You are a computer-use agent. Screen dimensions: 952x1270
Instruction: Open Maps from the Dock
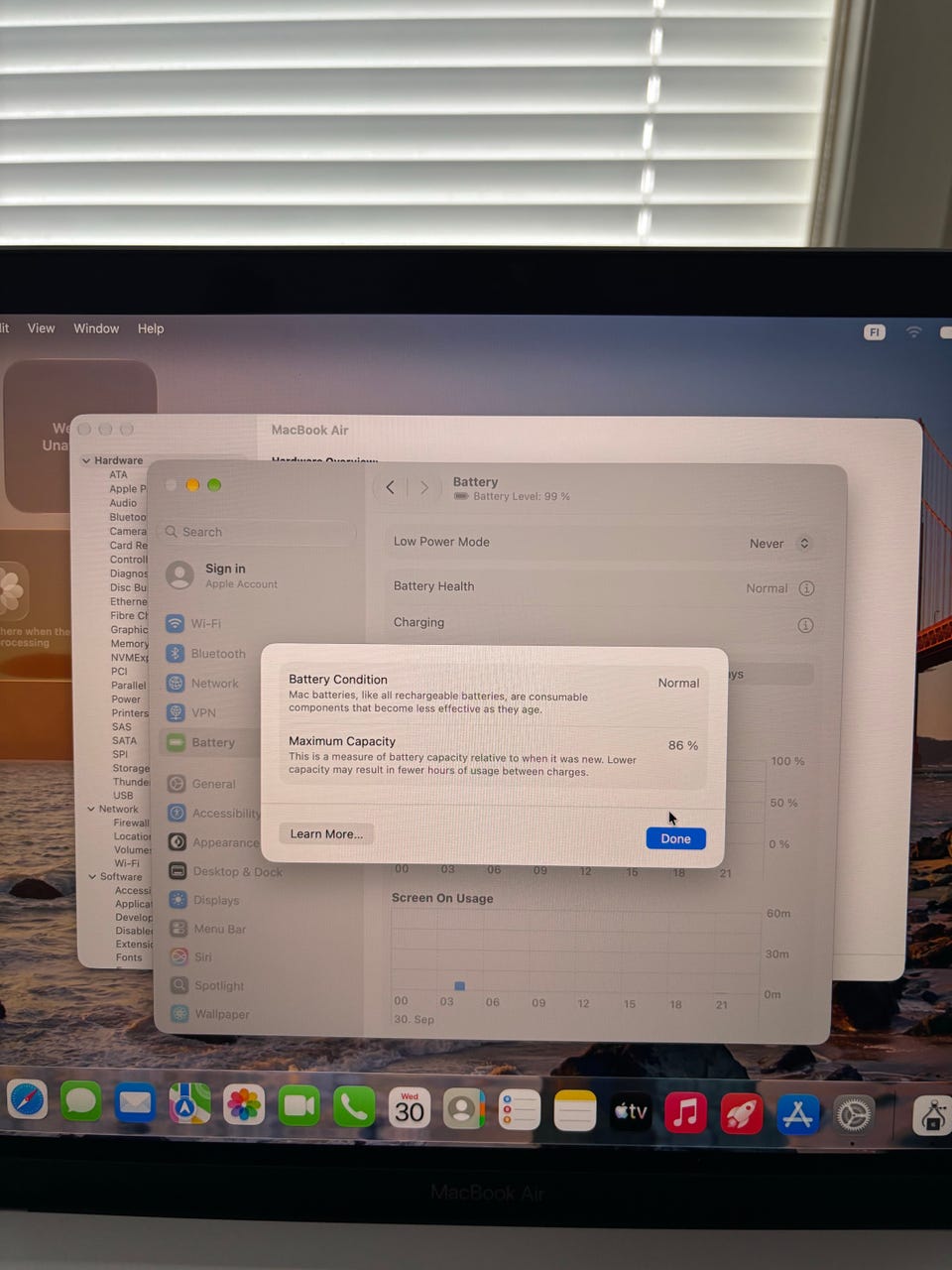[188, 1103]
